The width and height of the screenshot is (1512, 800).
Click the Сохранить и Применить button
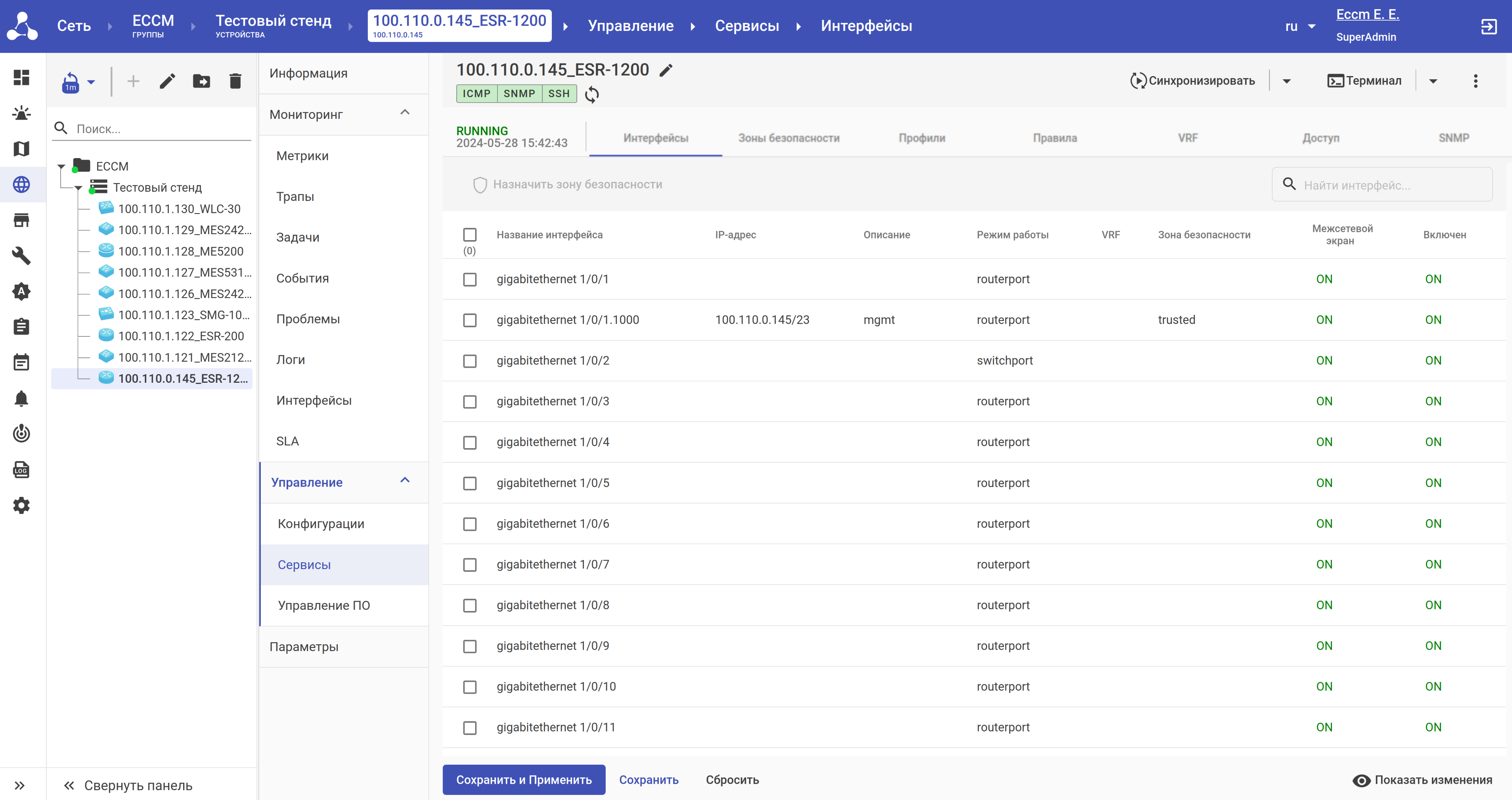(x=524, y=779)
